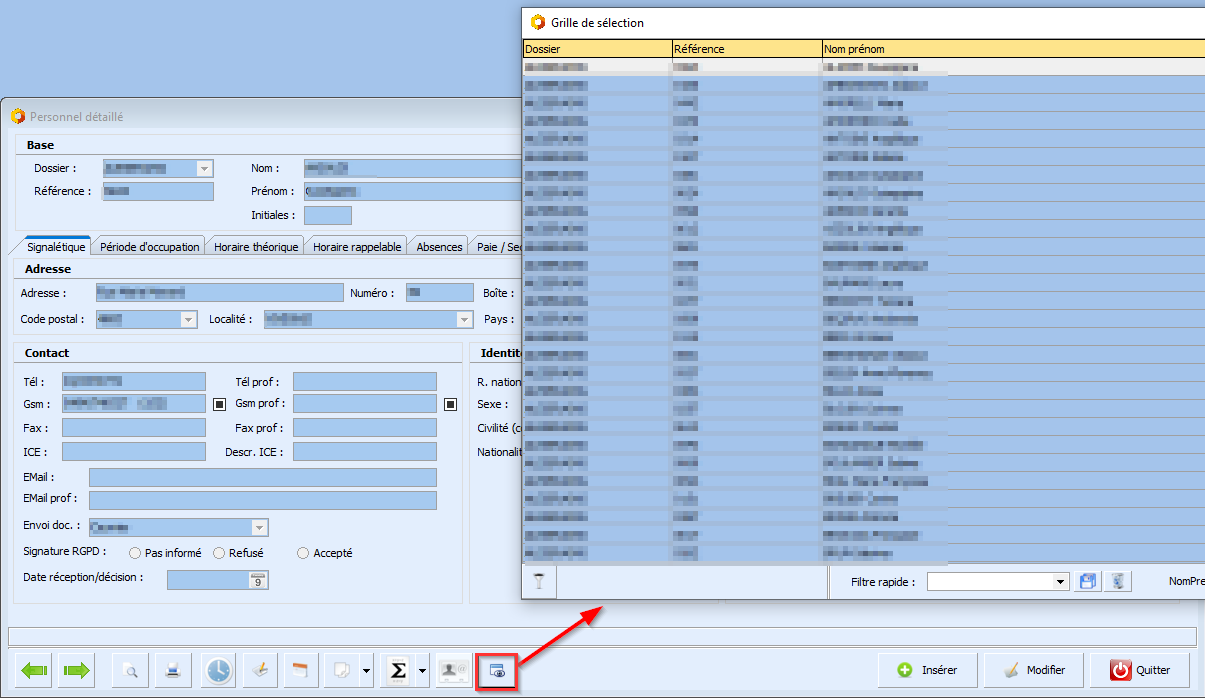Select the 'Pas informé' radio button
The image size is (1205, 698).
click(x=135, y=553)
